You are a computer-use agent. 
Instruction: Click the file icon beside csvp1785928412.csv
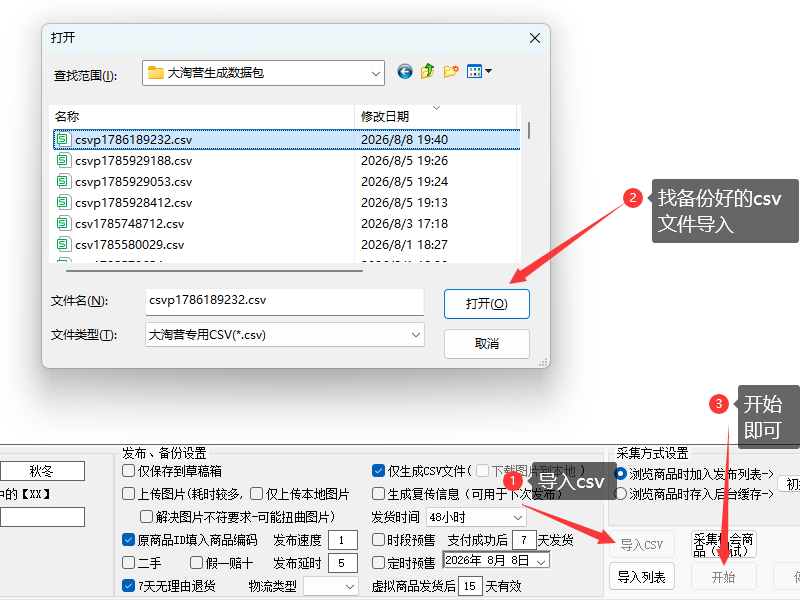click(63, 203)
